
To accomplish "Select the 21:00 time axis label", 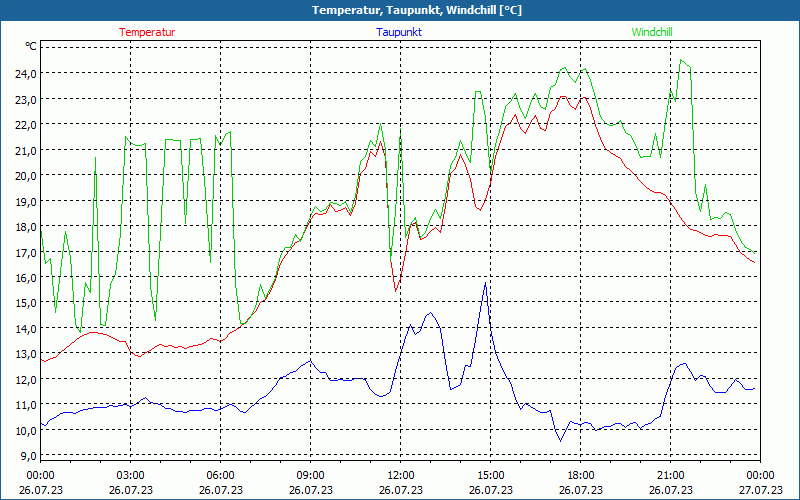I will (671, 474).
